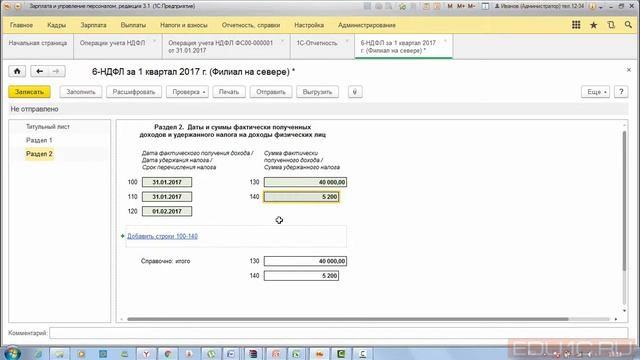Image resolution: width=640 pixels, height=360 pixels.
Task: Open favorites star icon
Action: (x=593, y=25)
